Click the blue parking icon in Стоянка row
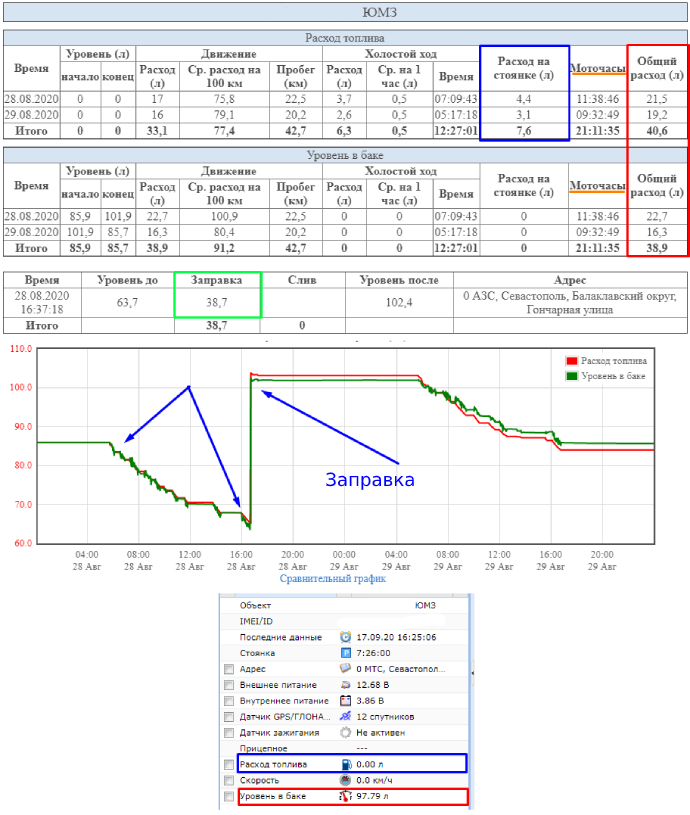The image size is (690, 815). coord(345,653)
